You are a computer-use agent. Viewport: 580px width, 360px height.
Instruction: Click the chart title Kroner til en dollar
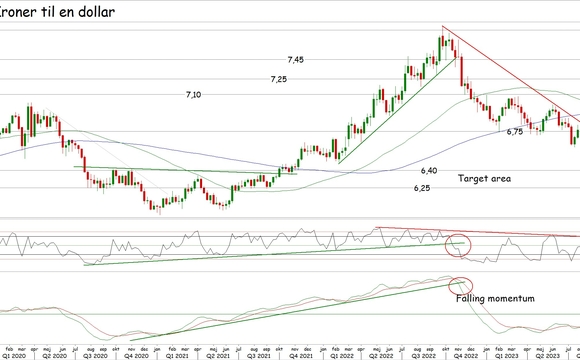point(57,12)
